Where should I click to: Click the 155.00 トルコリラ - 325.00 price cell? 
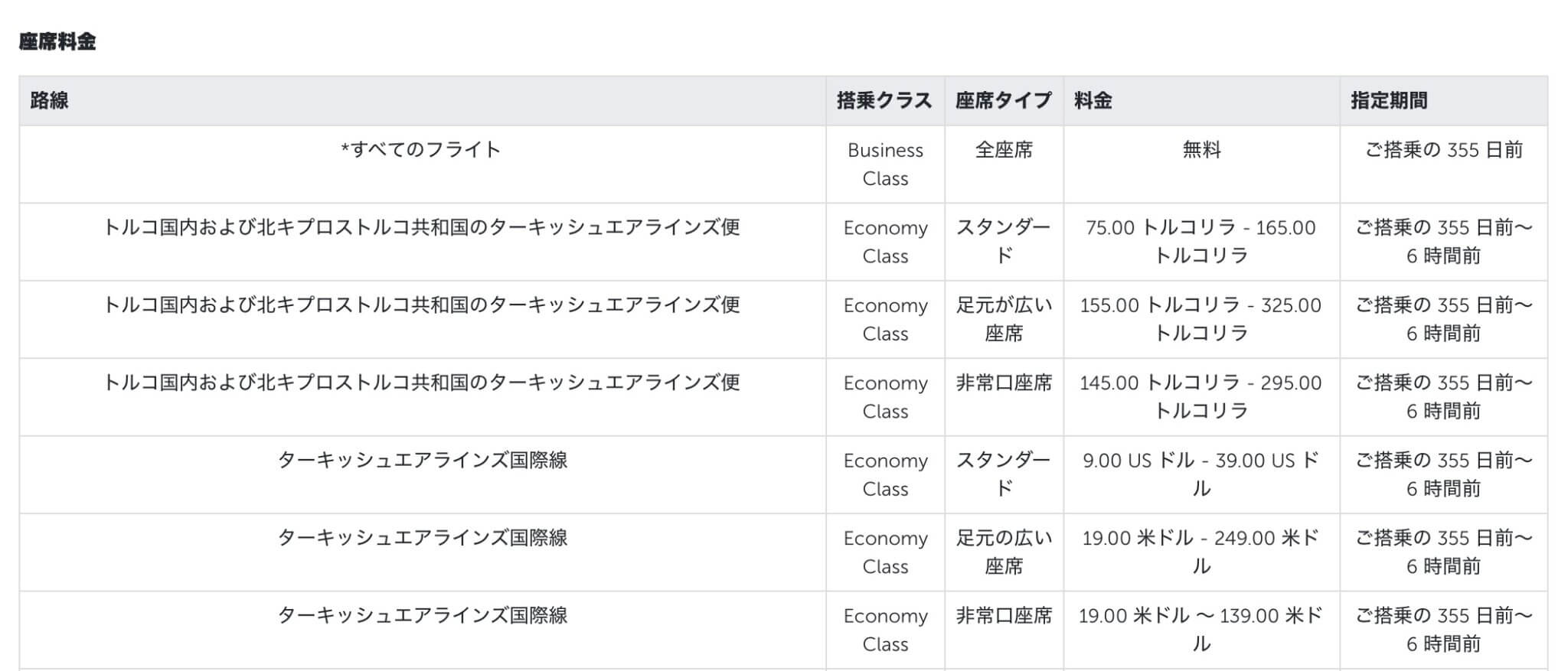(1200, 319)
